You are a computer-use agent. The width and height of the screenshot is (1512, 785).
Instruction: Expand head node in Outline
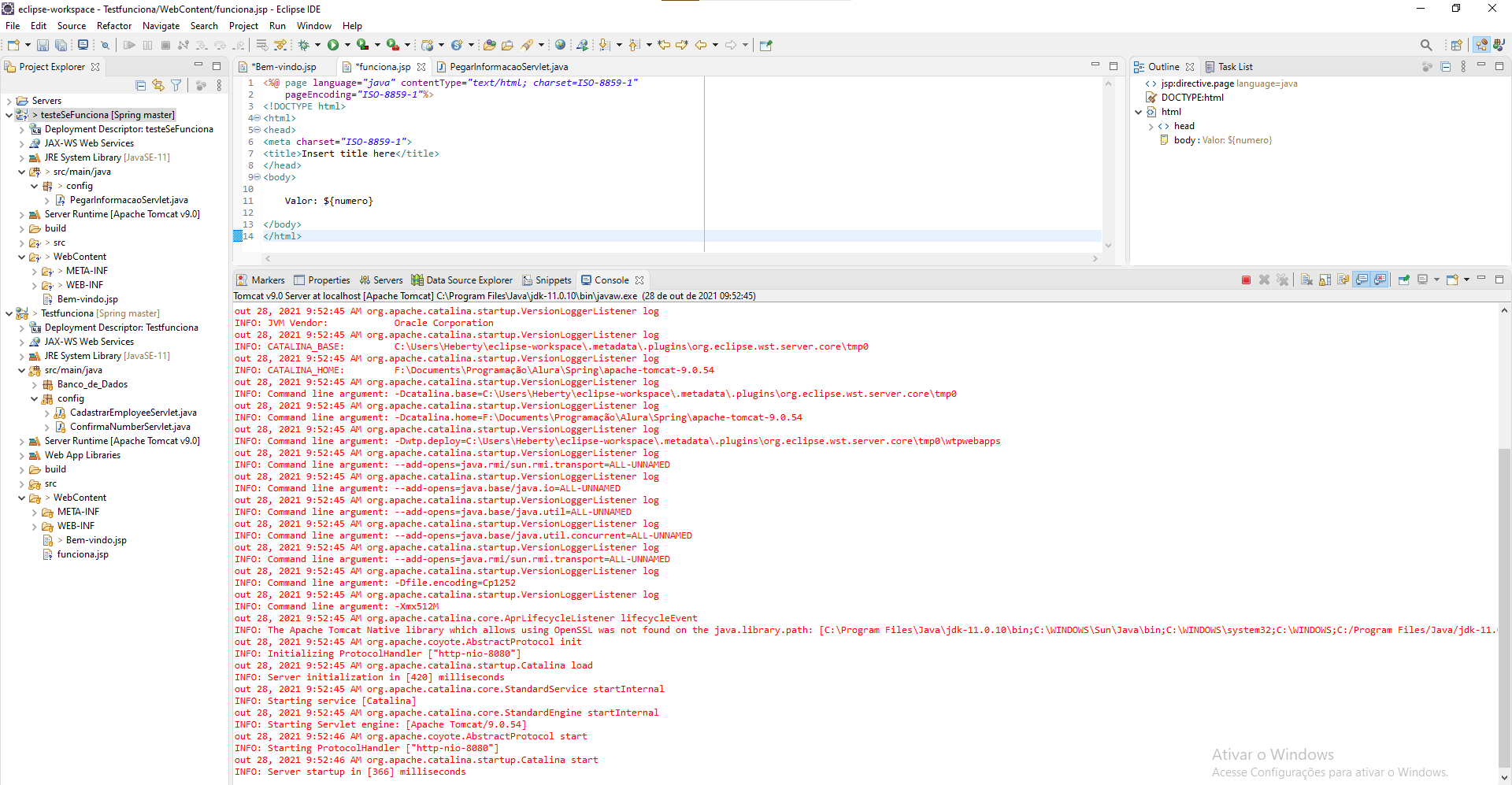point(1151,126)
